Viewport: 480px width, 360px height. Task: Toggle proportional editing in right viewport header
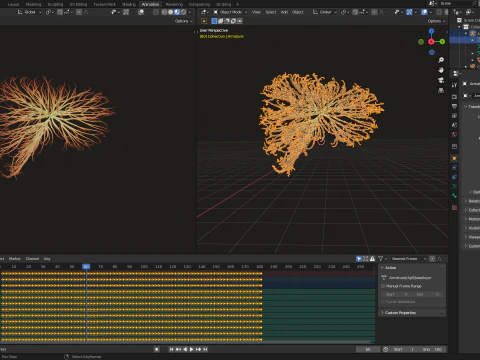point(374,12)
